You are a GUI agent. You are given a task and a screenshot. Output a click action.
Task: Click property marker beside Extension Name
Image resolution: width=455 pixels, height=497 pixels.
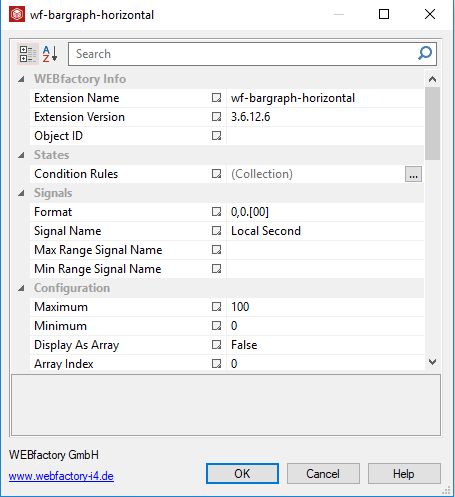216,98
